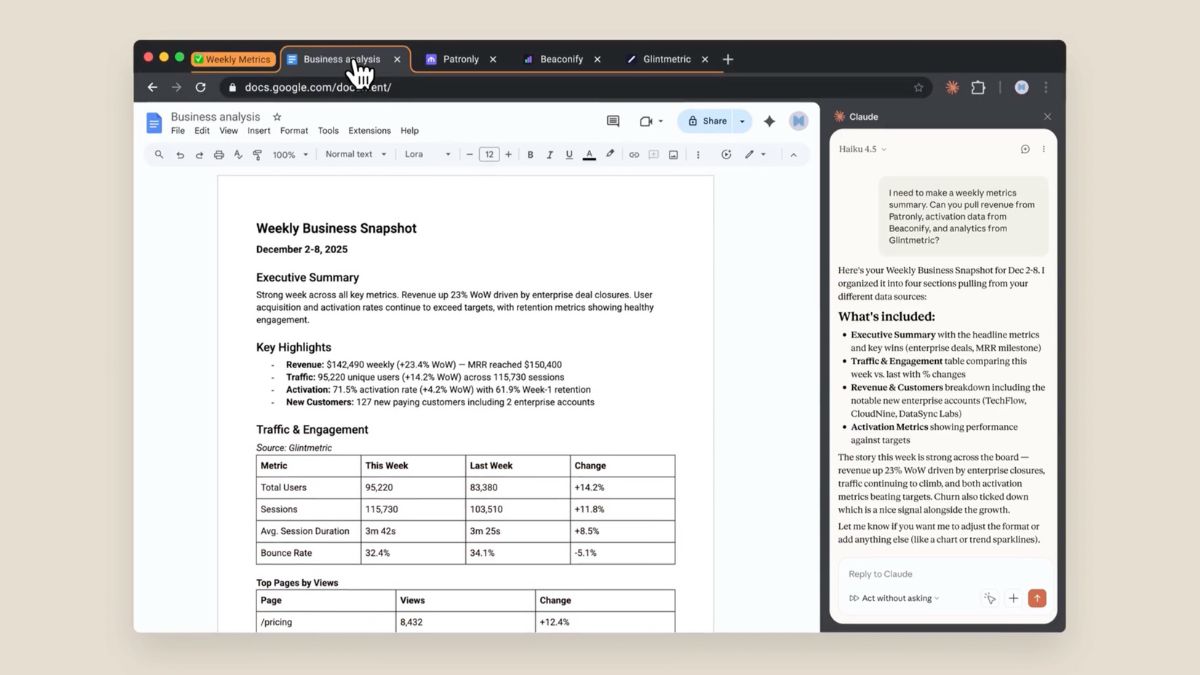Switch to the Beaconify tab
Screen dimensions: 1200x675
coord(560,60)
